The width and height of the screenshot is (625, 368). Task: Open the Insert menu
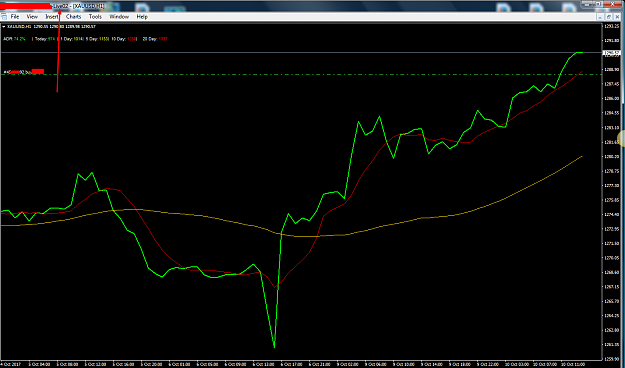coord(52,17)
